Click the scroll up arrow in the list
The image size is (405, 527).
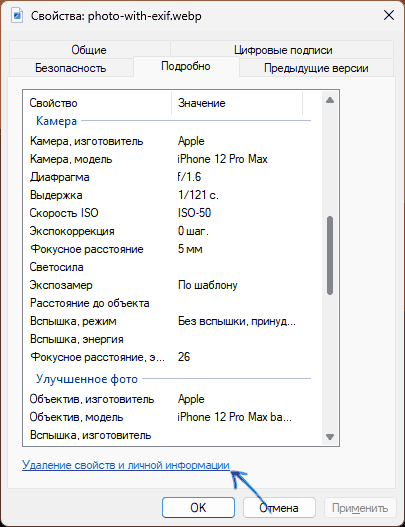pos(330,100)
